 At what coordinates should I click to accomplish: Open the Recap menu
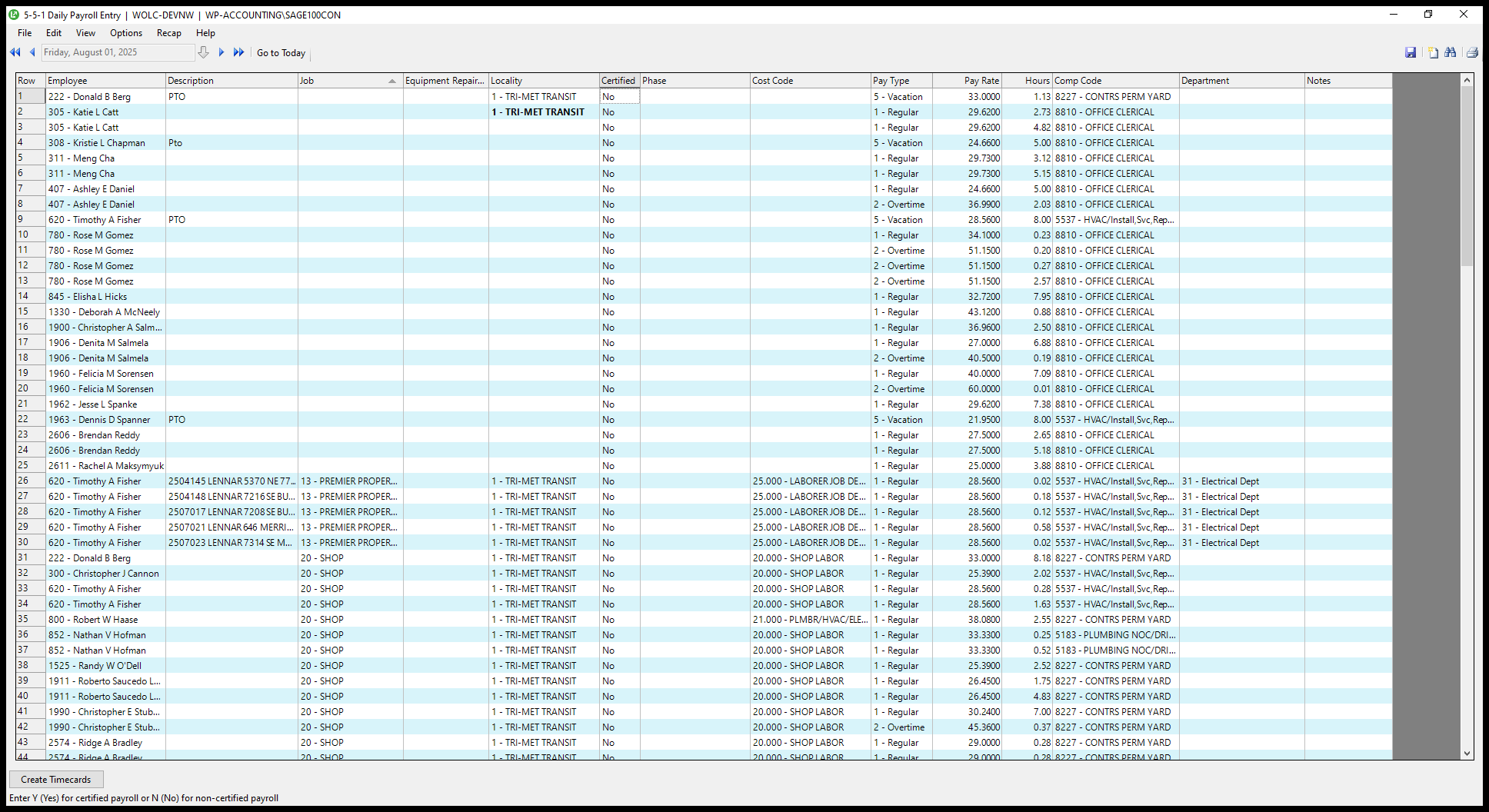(168, 33)
